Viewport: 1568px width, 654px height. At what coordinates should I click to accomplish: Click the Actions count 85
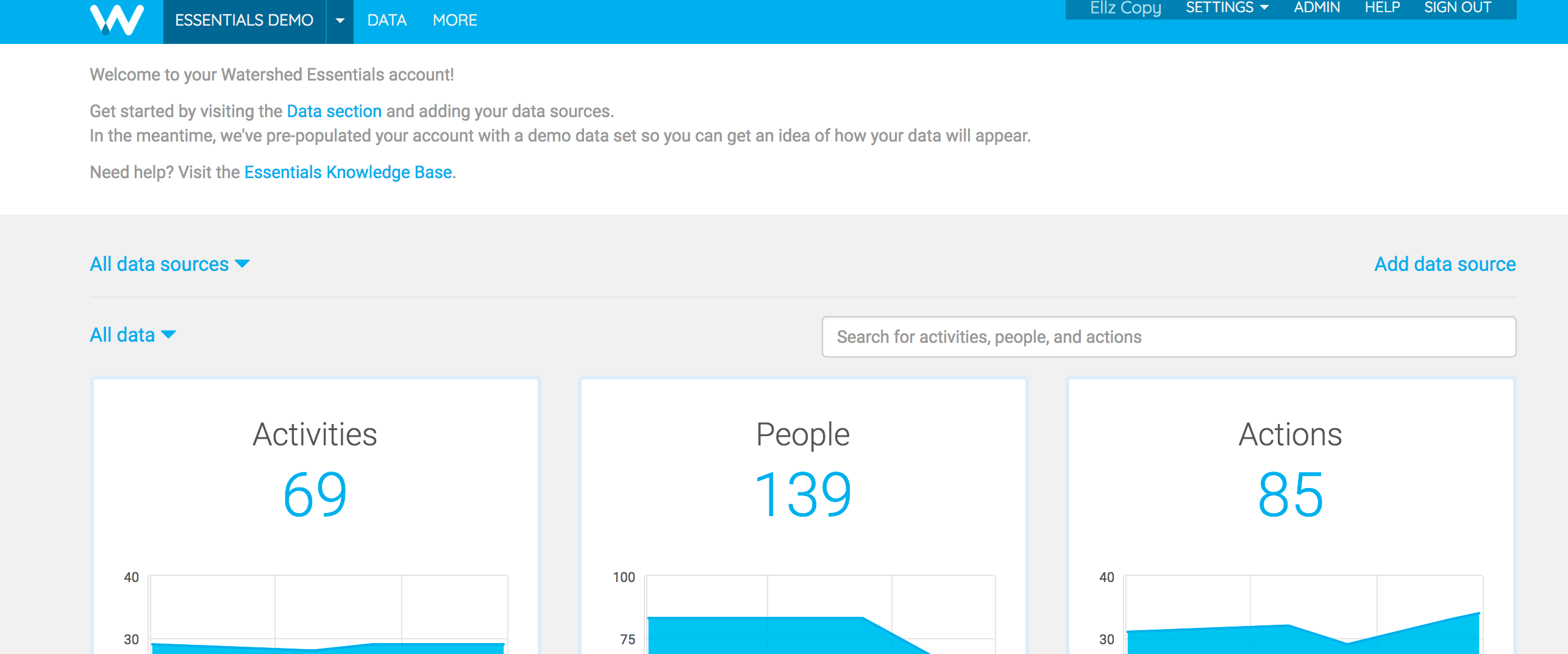pos(1291,495)
